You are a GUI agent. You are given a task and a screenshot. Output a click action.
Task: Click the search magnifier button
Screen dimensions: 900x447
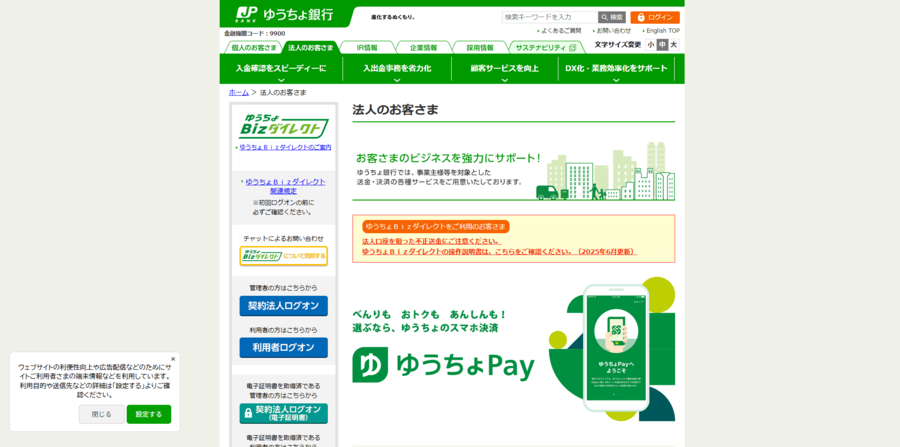pos(611,17)
